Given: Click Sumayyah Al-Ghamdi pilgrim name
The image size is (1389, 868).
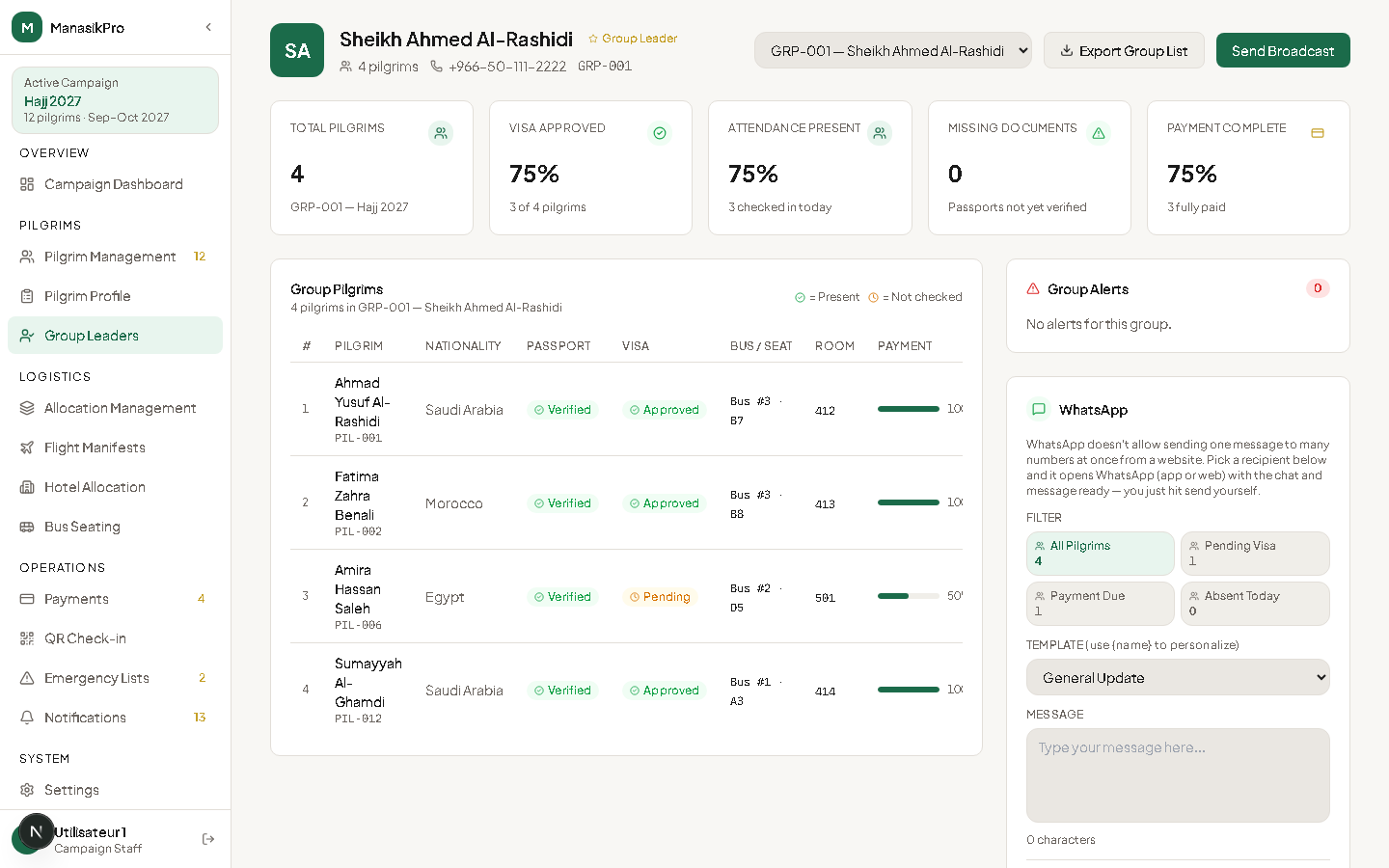Looking at the screenshot, I should [368, 683].
